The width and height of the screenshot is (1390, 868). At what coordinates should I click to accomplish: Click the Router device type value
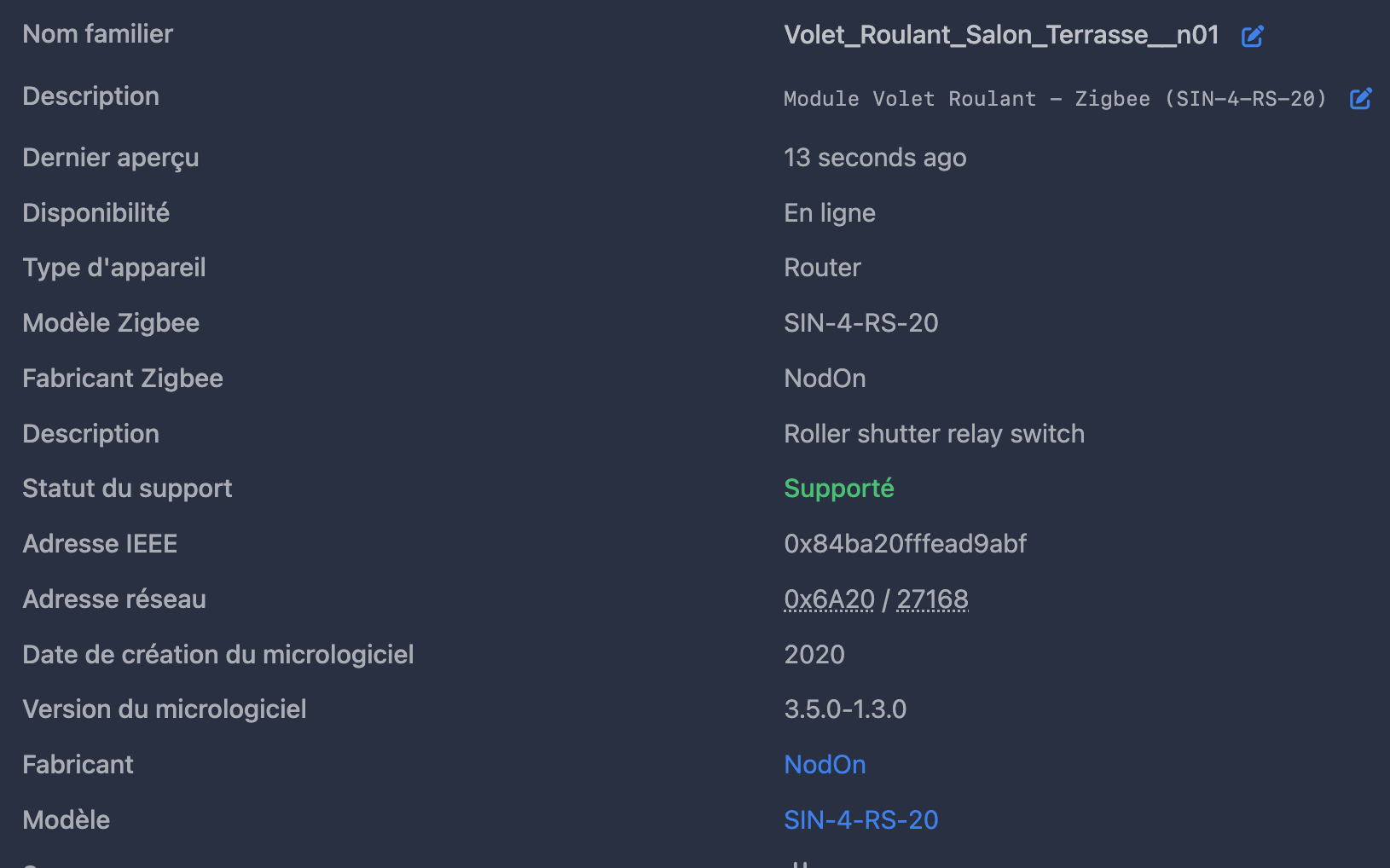click(822, 268)
